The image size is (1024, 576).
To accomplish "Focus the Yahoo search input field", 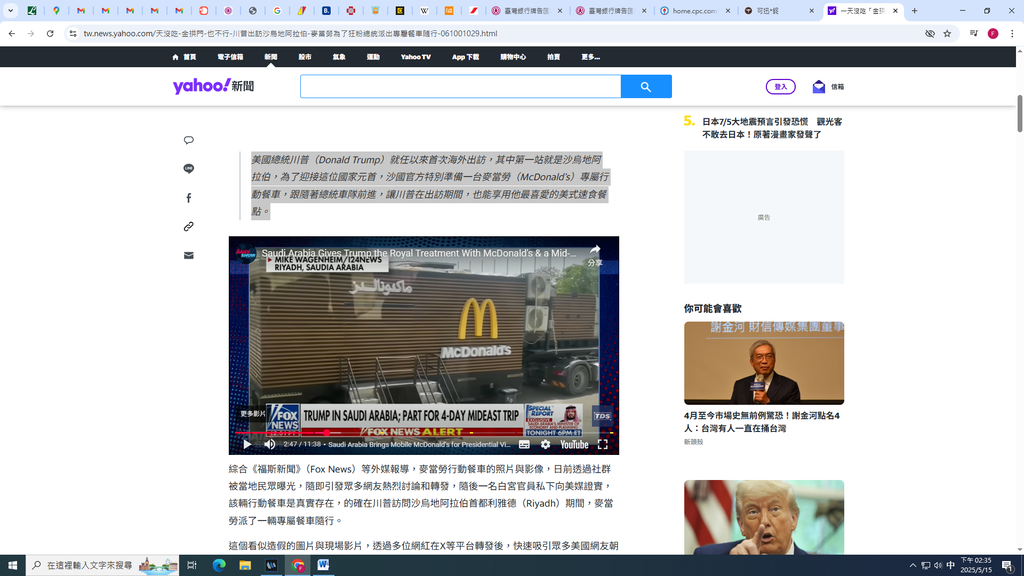I will pos(460,86).
